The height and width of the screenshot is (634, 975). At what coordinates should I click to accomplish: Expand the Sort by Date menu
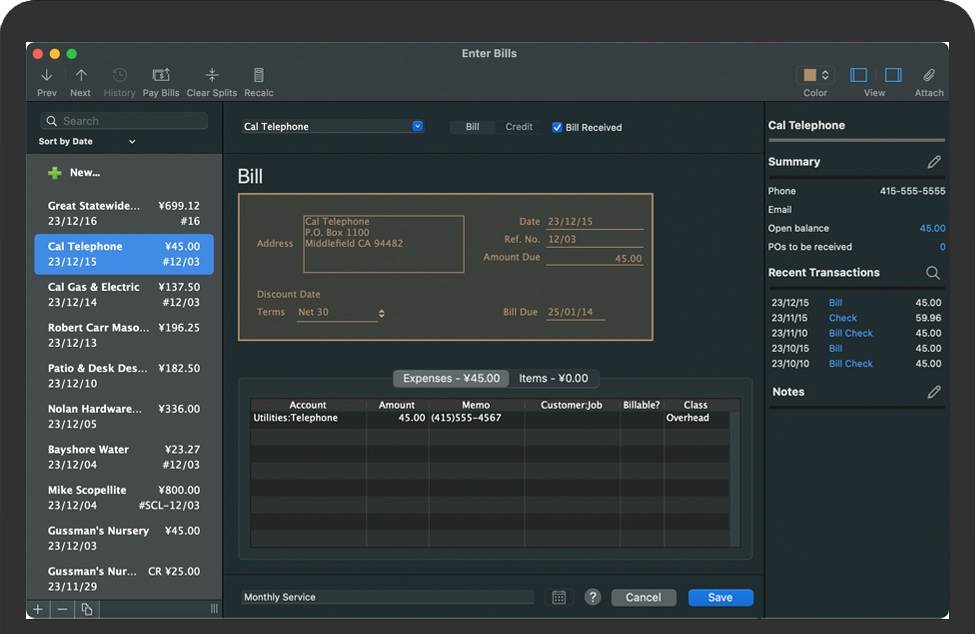point(132,142)
